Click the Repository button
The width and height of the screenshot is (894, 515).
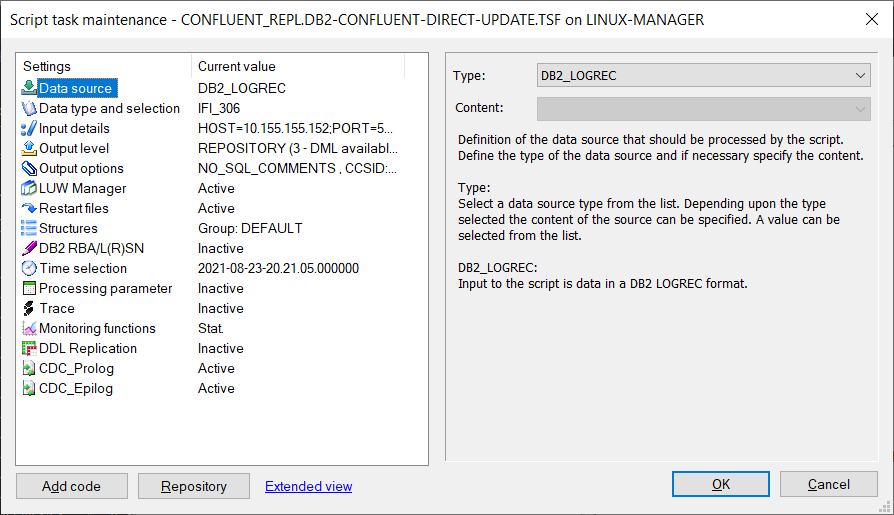click(194, 486)
